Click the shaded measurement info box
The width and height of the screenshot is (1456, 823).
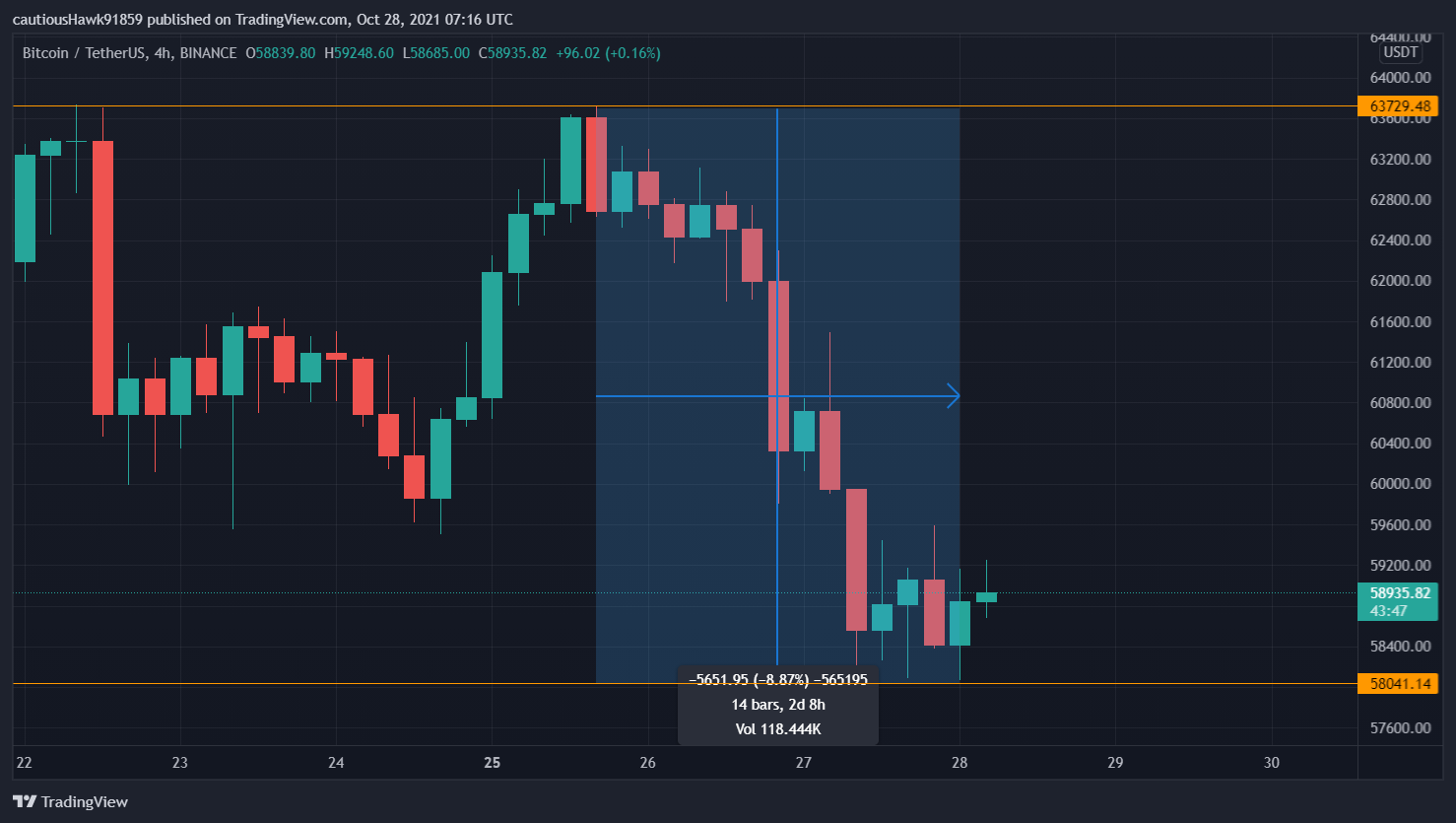pyautogui.click(x=777, y=705)
